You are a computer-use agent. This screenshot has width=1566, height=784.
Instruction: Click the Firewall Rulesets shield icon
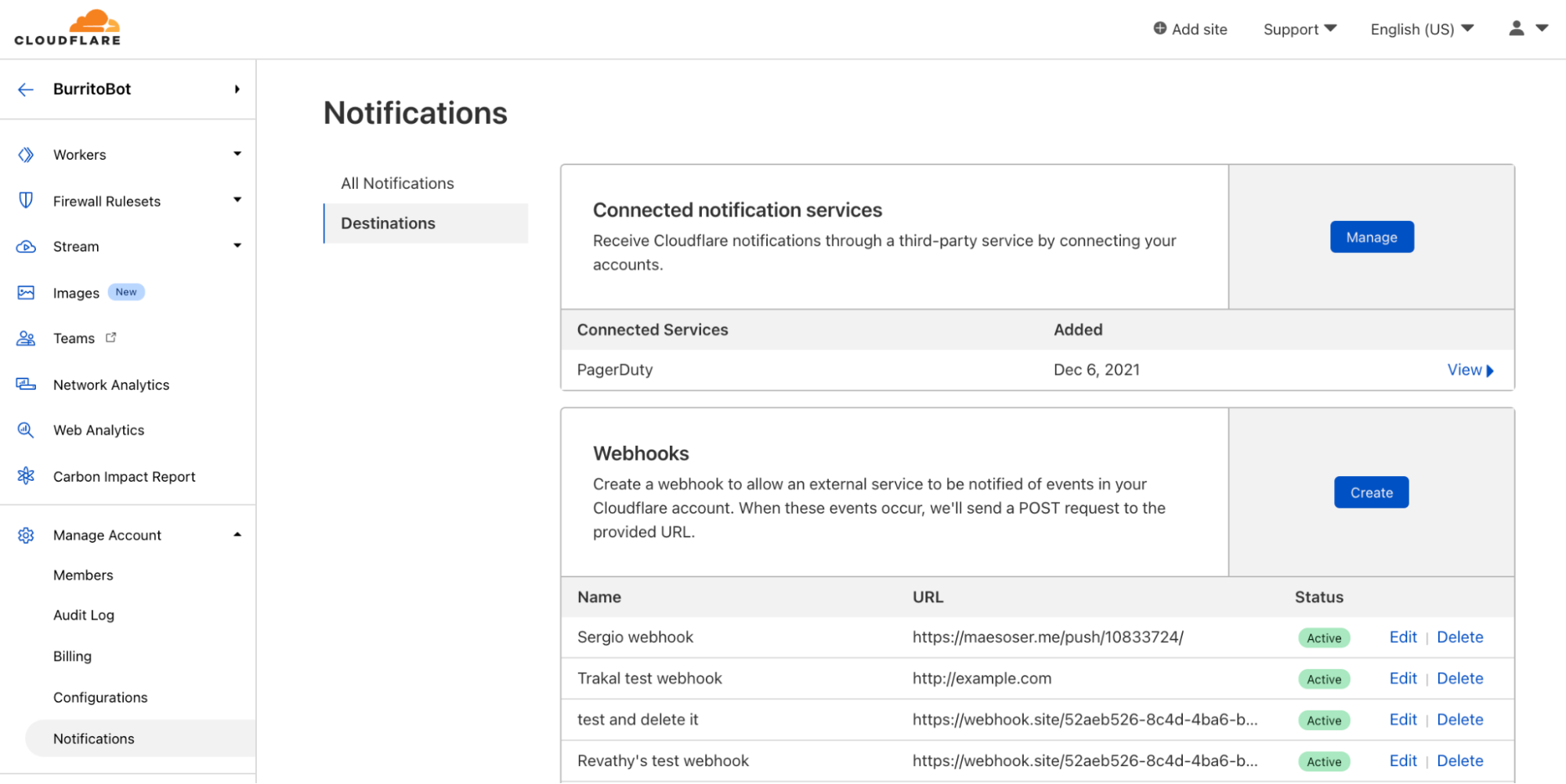pos(26,201)
